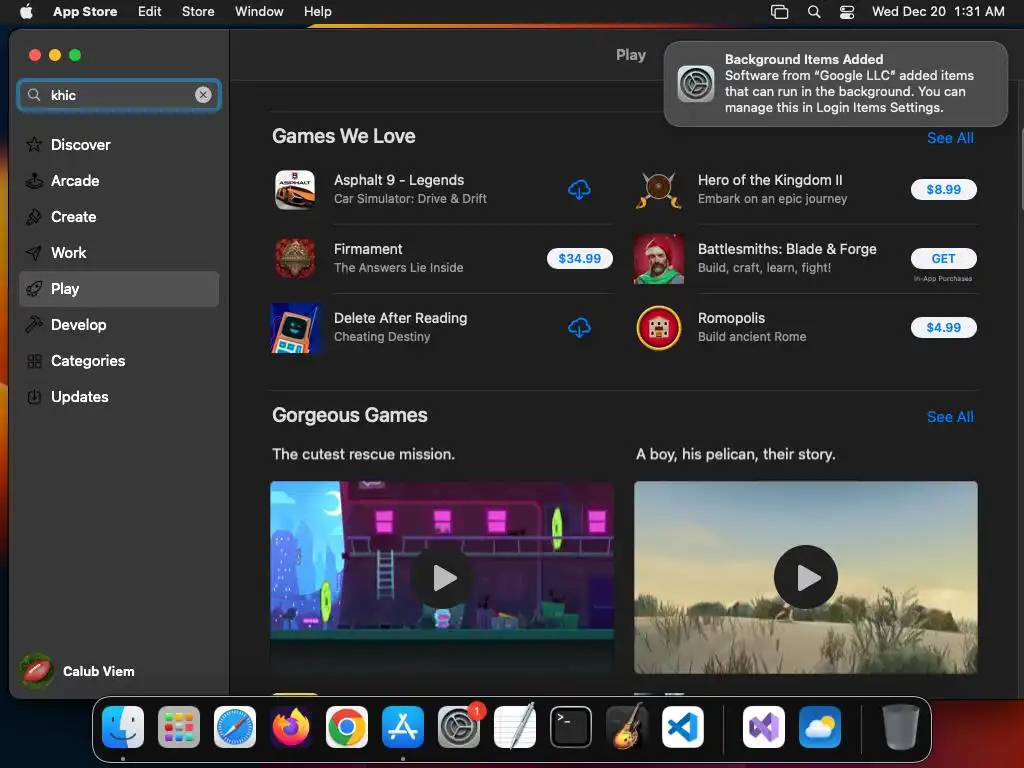Viewport: 1024px width, 768px height.
Task: Open the Apple menu
Action: pos(26,11)
